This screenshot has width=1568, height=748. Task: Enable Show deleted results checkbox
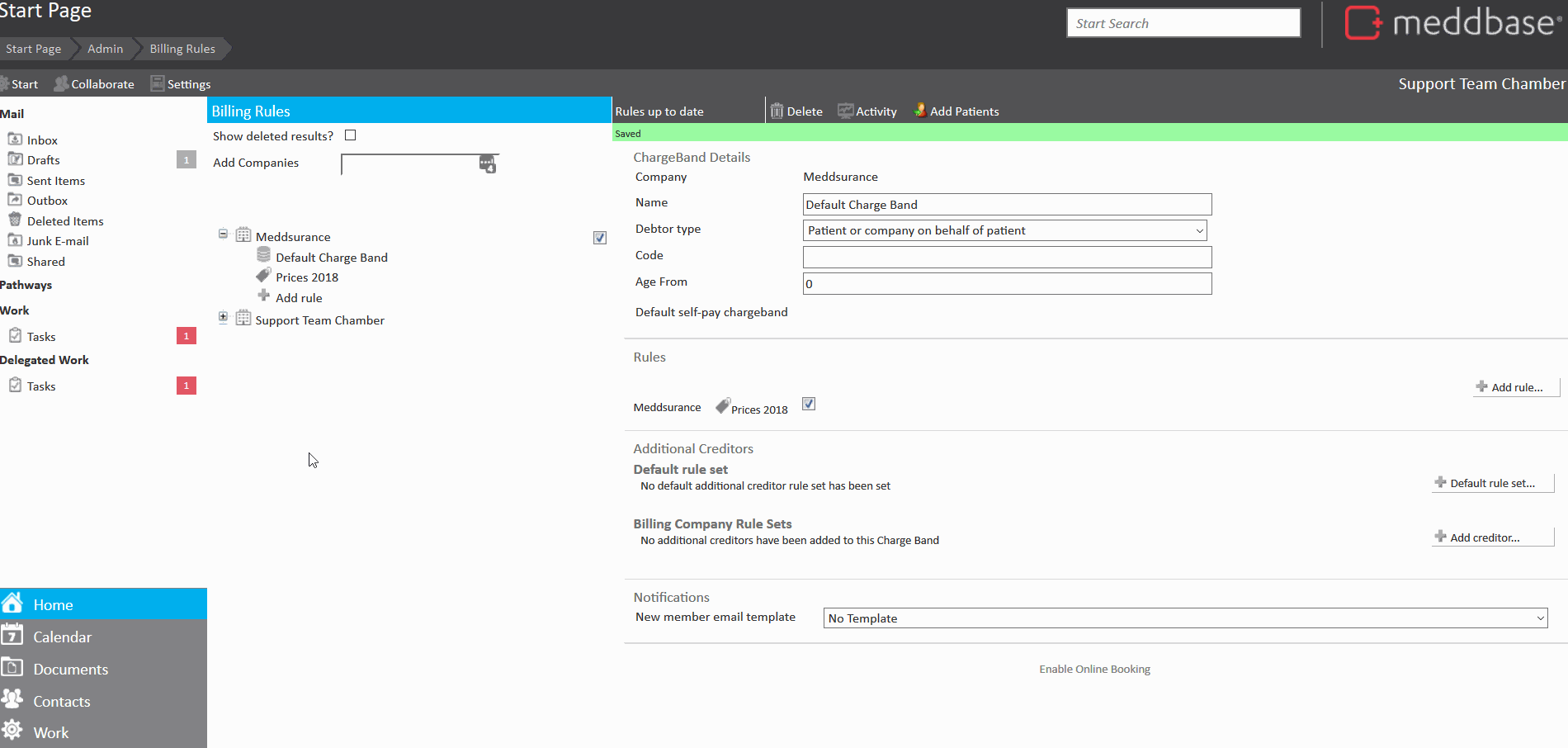point(350,135)
